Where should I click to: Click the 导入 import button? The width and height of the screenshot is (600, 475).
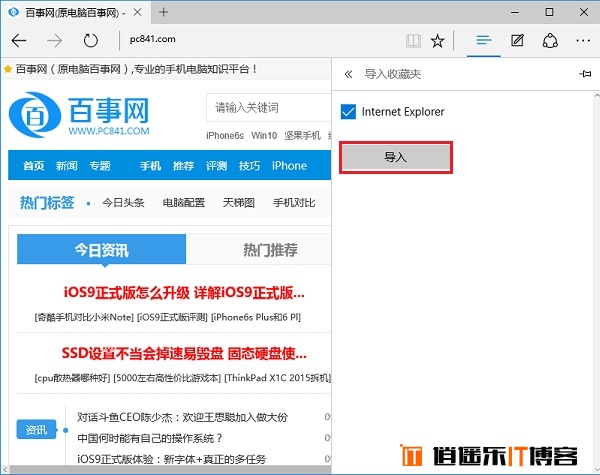(396, 157)
